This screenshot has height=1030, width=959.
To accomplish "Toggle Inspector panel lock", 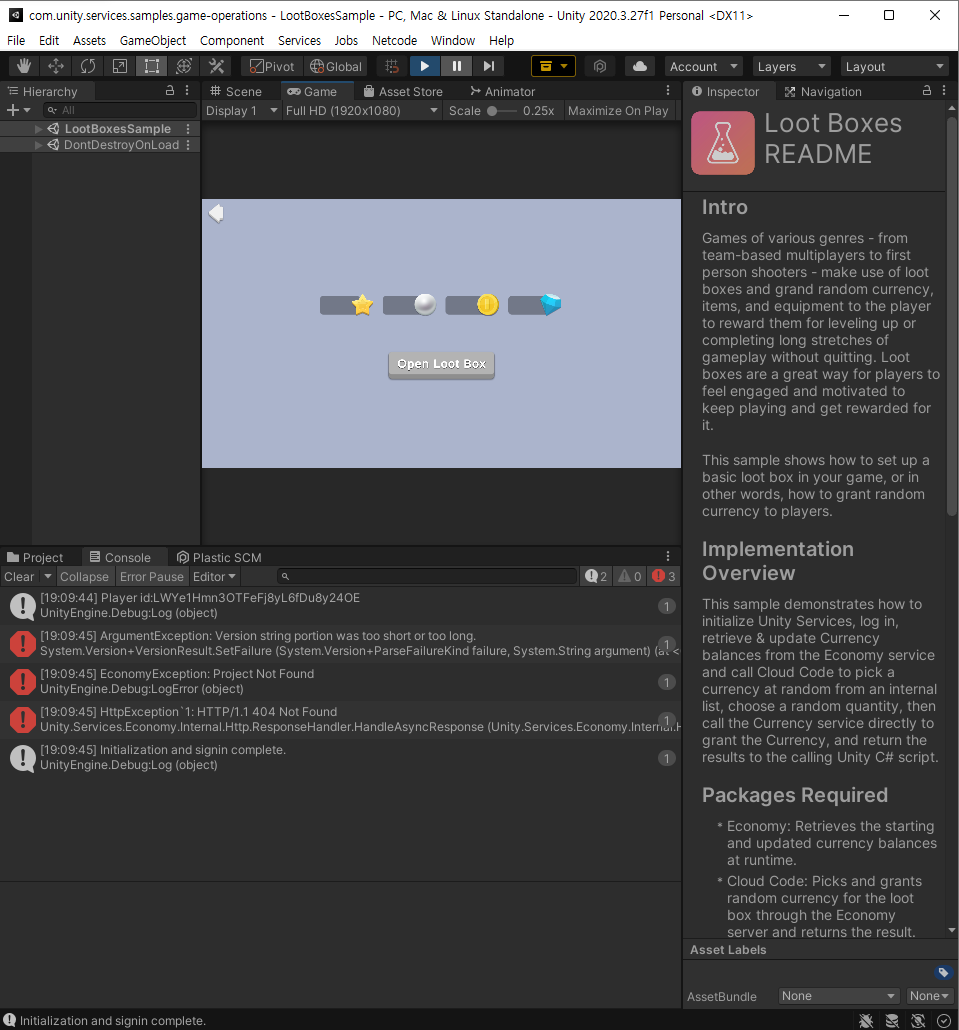I will (x=927, y=91).
